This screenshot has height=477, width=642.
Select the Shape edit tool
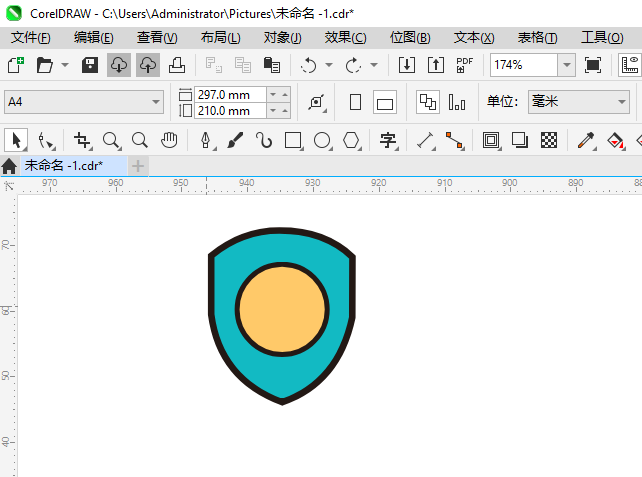pyautogui.click(x=45, y=140)
